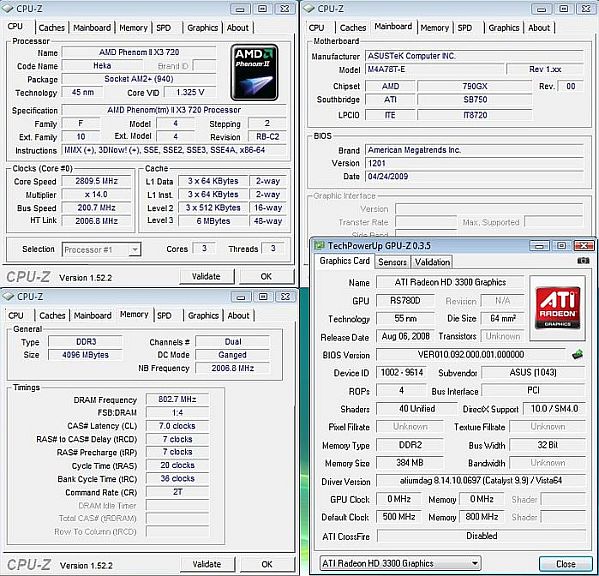Select CPU tab in the Memory window
Viewport: 599px width, 576px height.
[16, 316]
